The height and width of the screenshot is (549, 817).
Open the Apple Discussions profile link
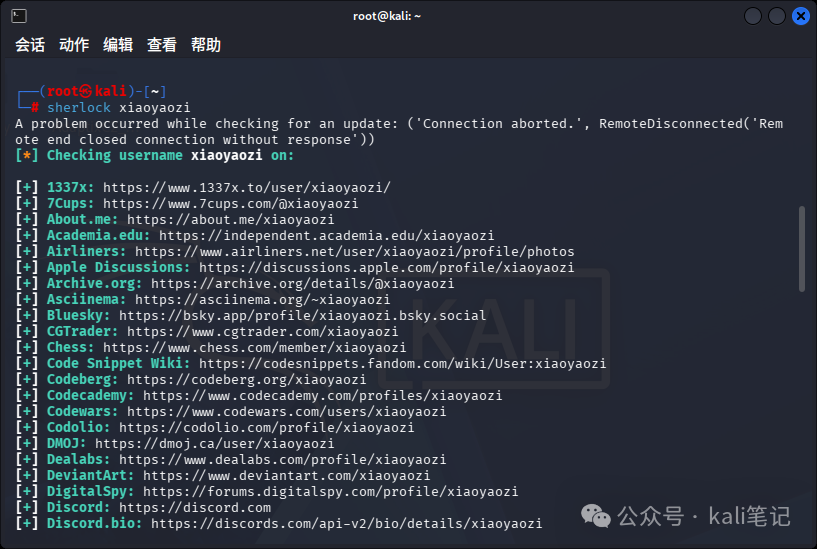(386, 267)
